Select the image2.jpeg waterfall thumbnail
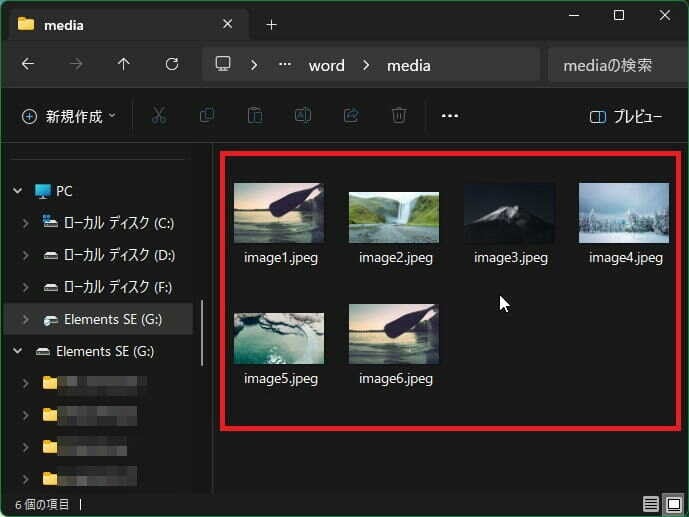 pyautogui.click(x=394, y=218)
